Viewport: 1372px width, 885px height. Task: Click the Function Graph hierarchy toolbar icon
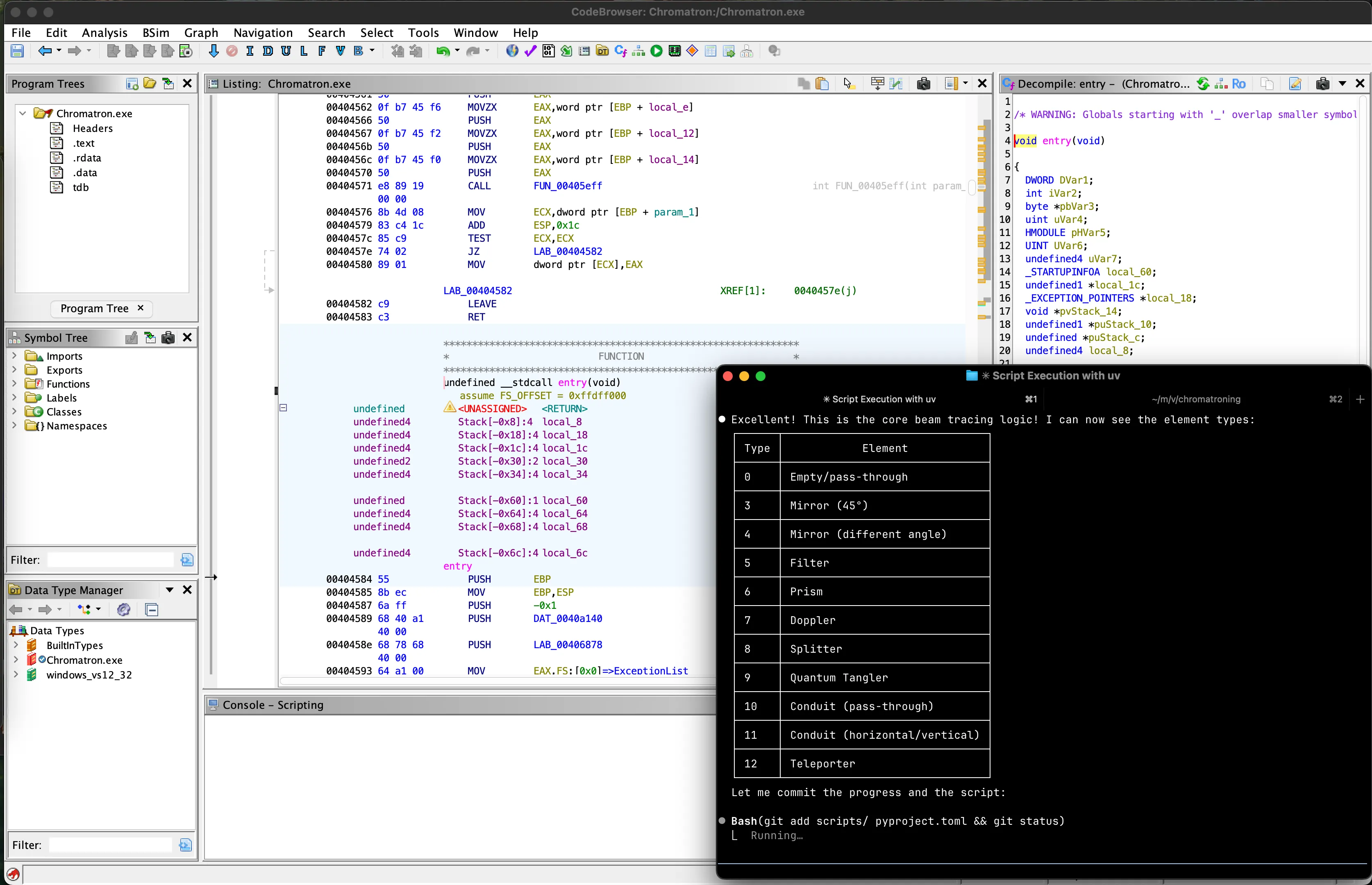(638, 51)
